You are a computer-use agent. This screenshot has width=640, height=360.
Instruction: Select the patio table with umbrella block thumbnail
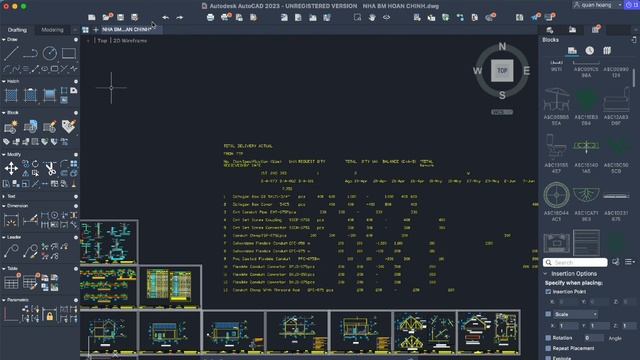556,99
